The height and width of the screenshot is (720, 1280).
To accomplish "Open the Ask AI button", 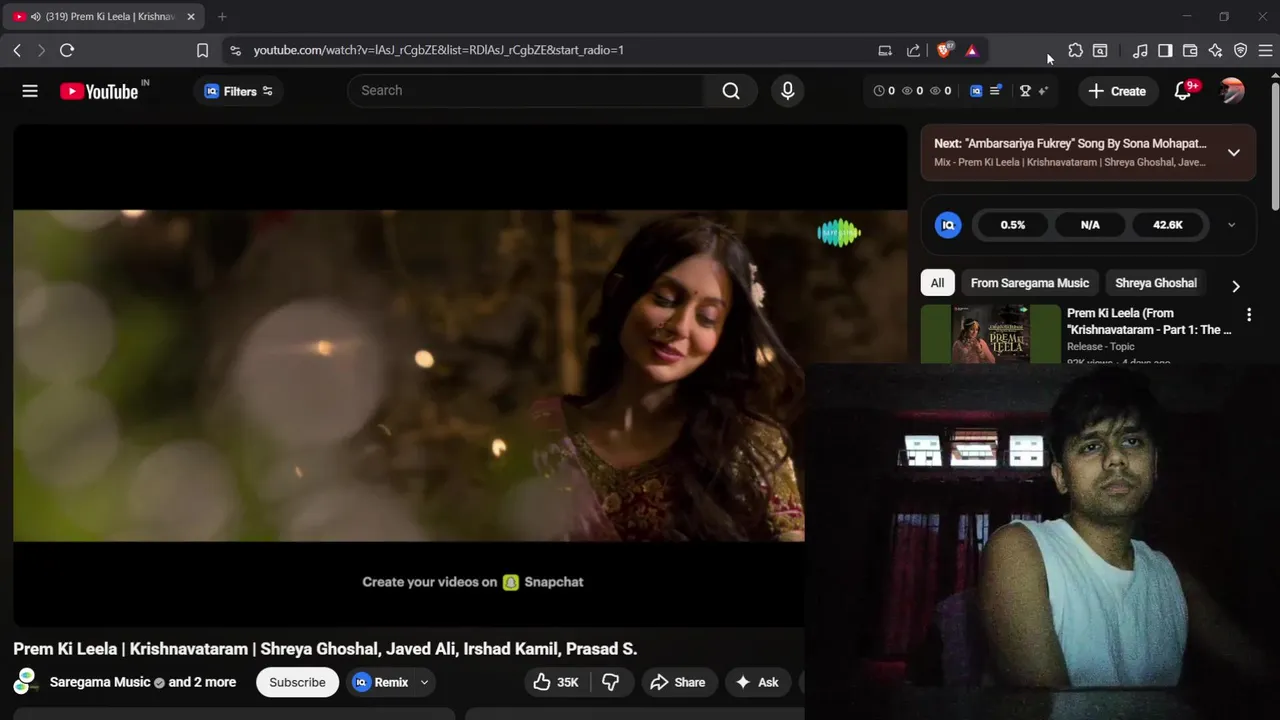I will pyautogui.click(x=758, y=682).
